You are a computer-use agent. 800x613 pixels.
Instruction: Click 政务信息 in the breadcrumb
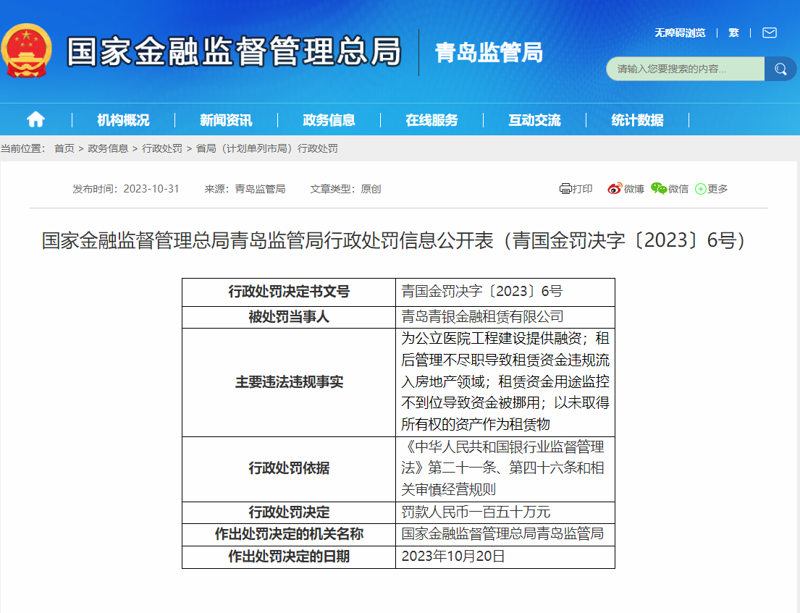108,149
